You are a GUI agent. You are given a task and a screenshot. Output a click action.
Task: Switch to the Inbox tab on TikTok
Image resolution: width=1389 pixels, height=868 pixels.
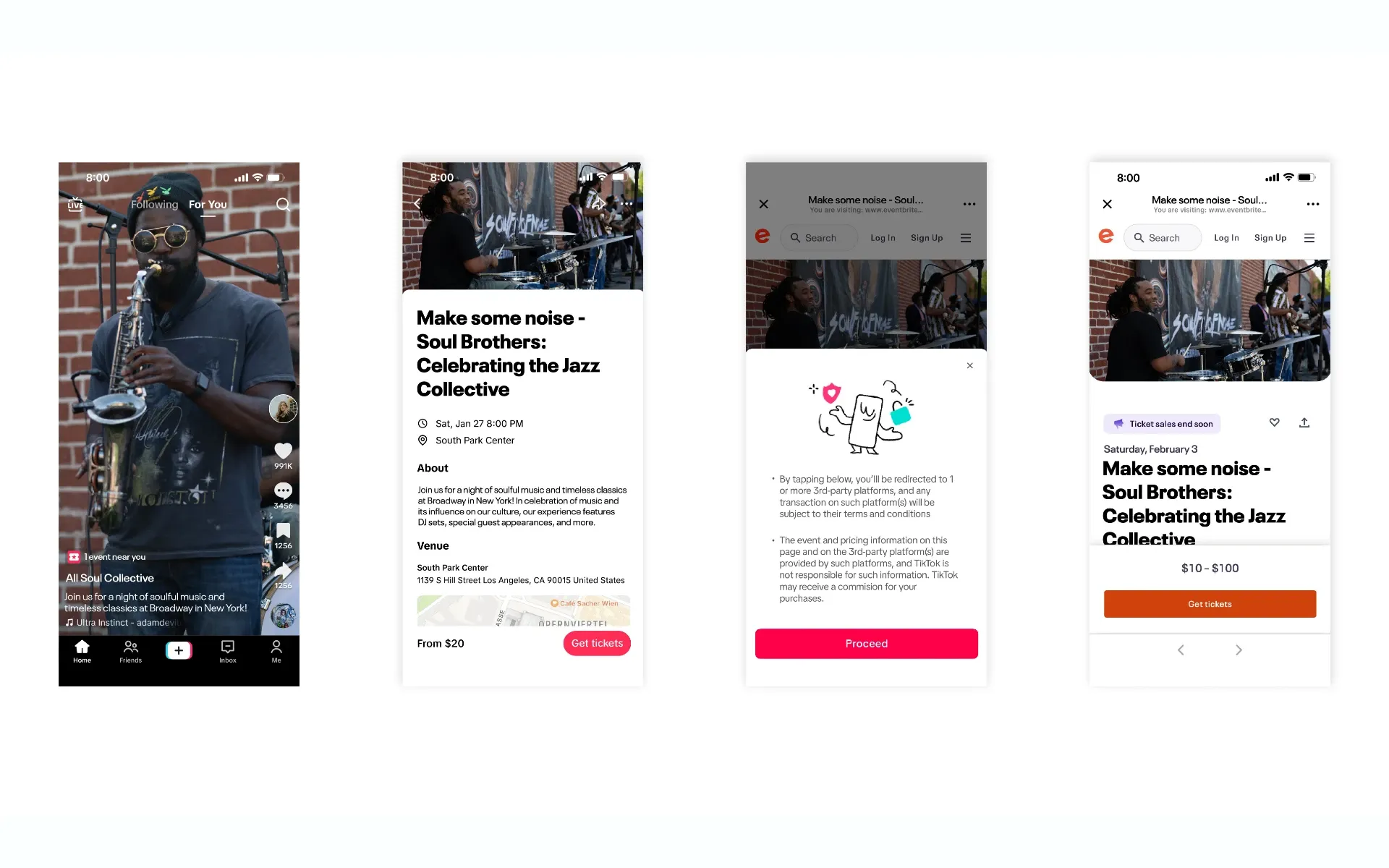coord(227,651)
